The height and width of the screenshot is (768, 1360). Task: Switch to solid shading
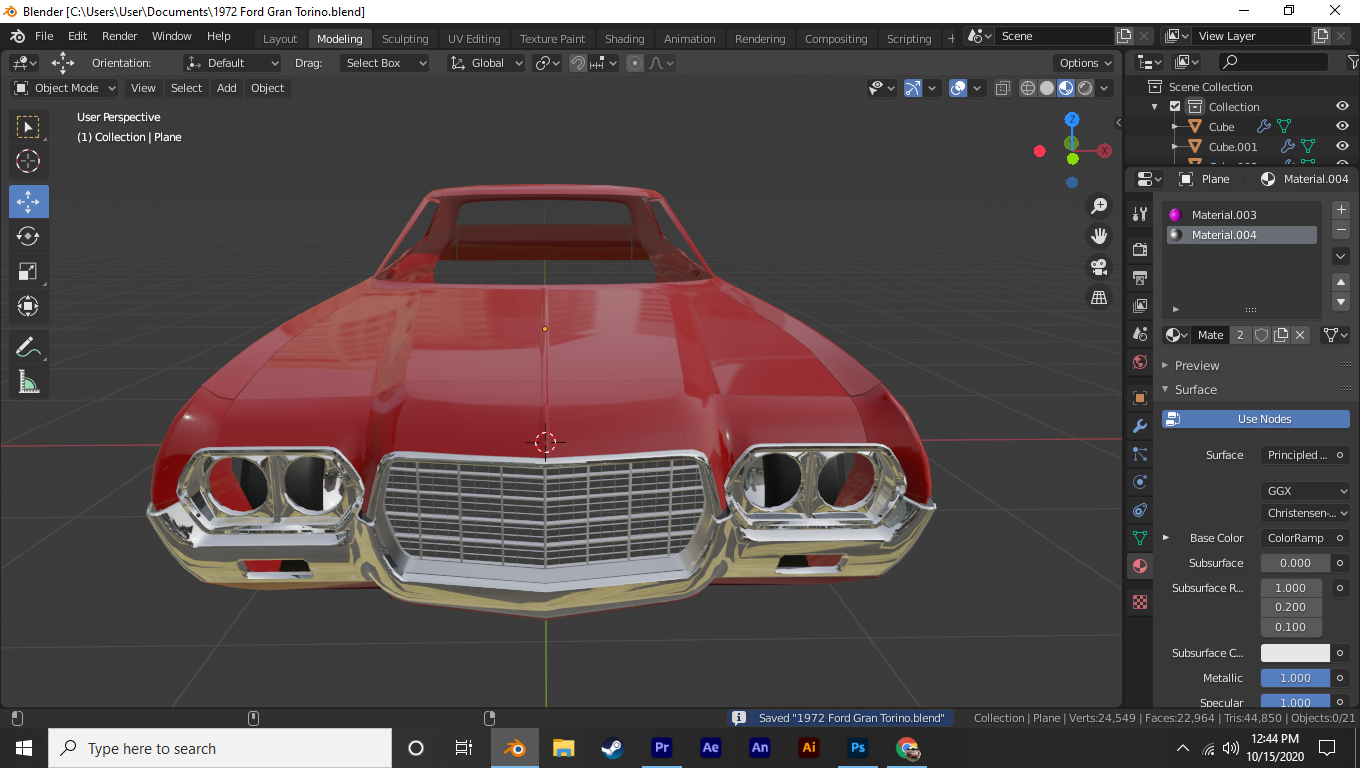point(1047,88)
